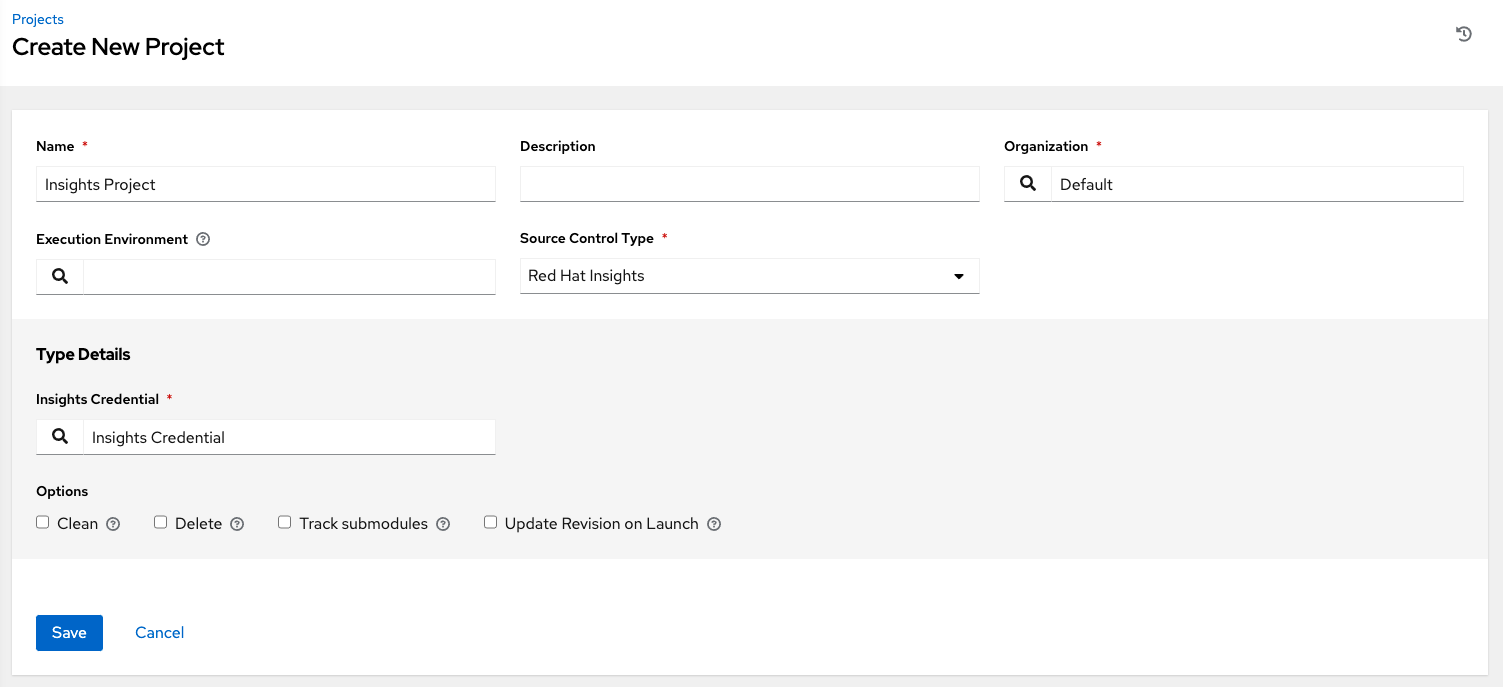Click inside the Name field
The image size is (1503, 687).
[x=265, y=184]
